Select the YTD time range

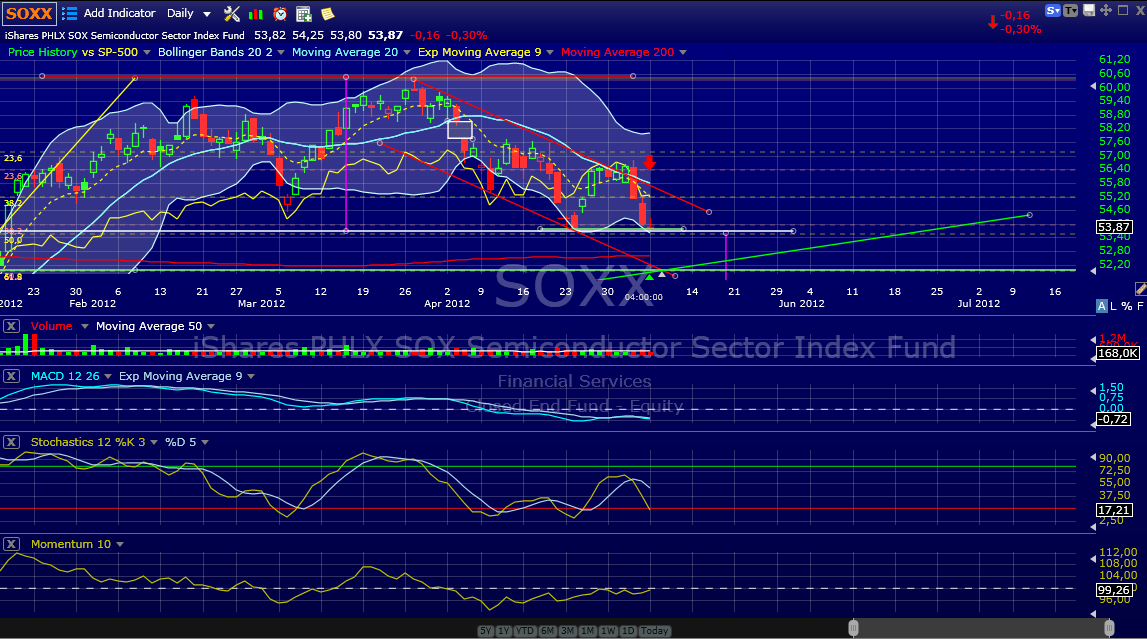click(x=524, y=630)
